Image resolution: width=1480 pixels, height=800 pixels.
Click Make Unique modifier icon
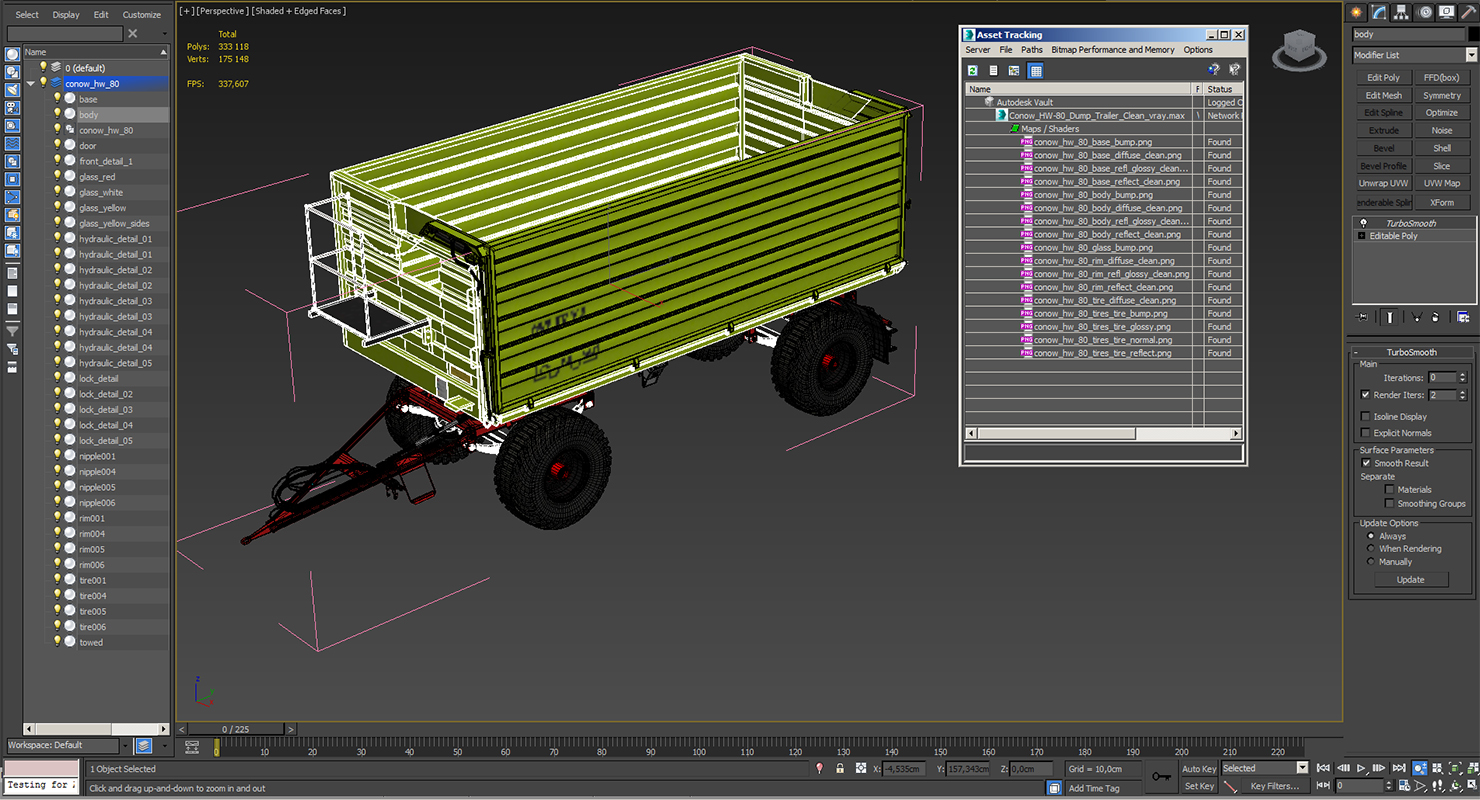pos(1416,317)
